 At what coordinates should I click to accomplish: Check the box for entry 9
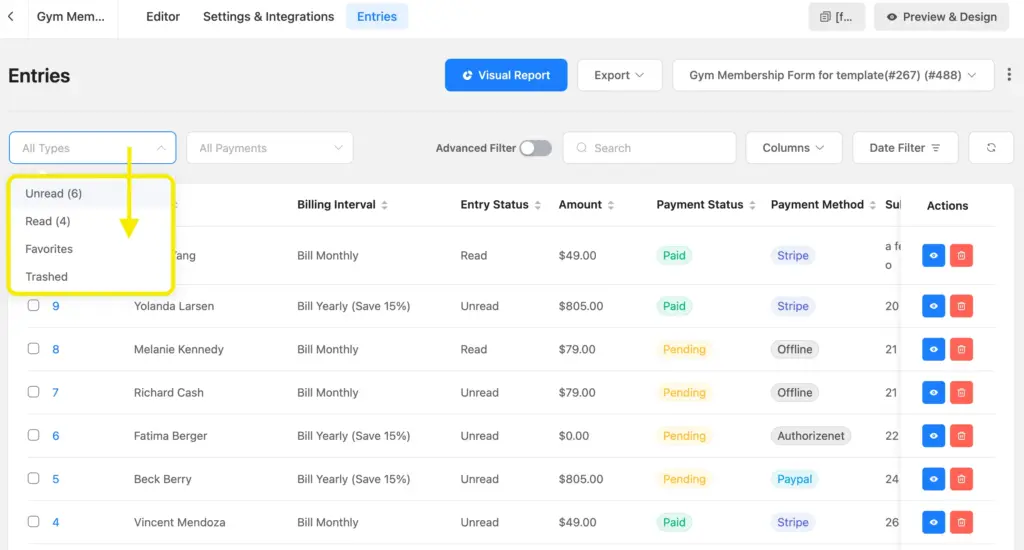[x=33, y=306]
